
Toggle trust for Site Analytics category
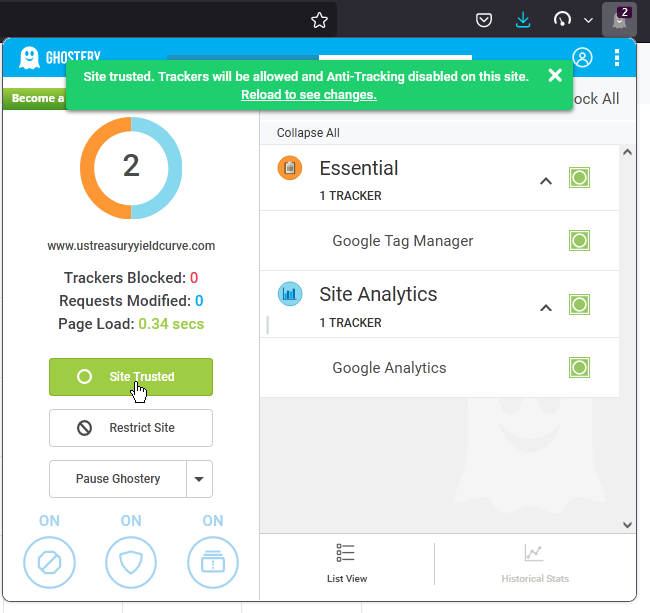tap(579, 305)
